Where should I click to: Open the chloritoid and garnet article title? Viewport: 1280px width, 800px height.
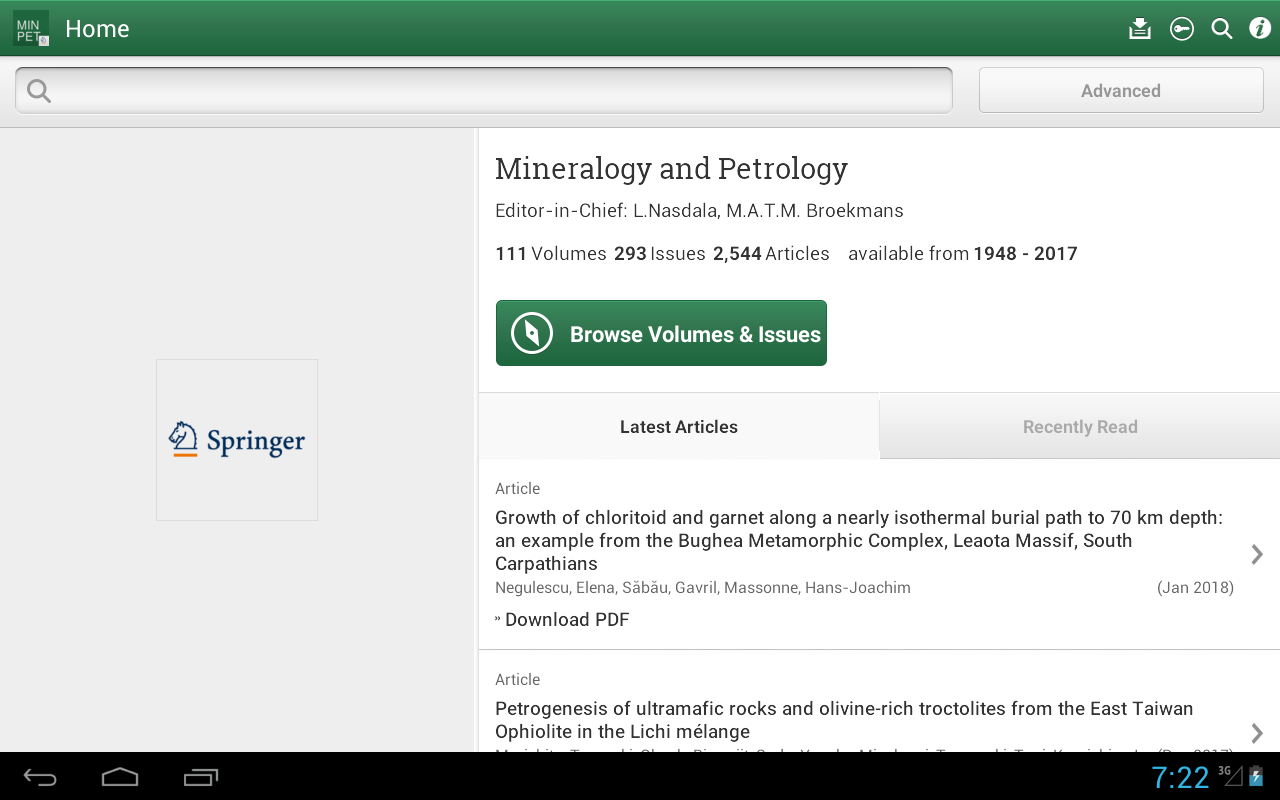coord(858,541)
